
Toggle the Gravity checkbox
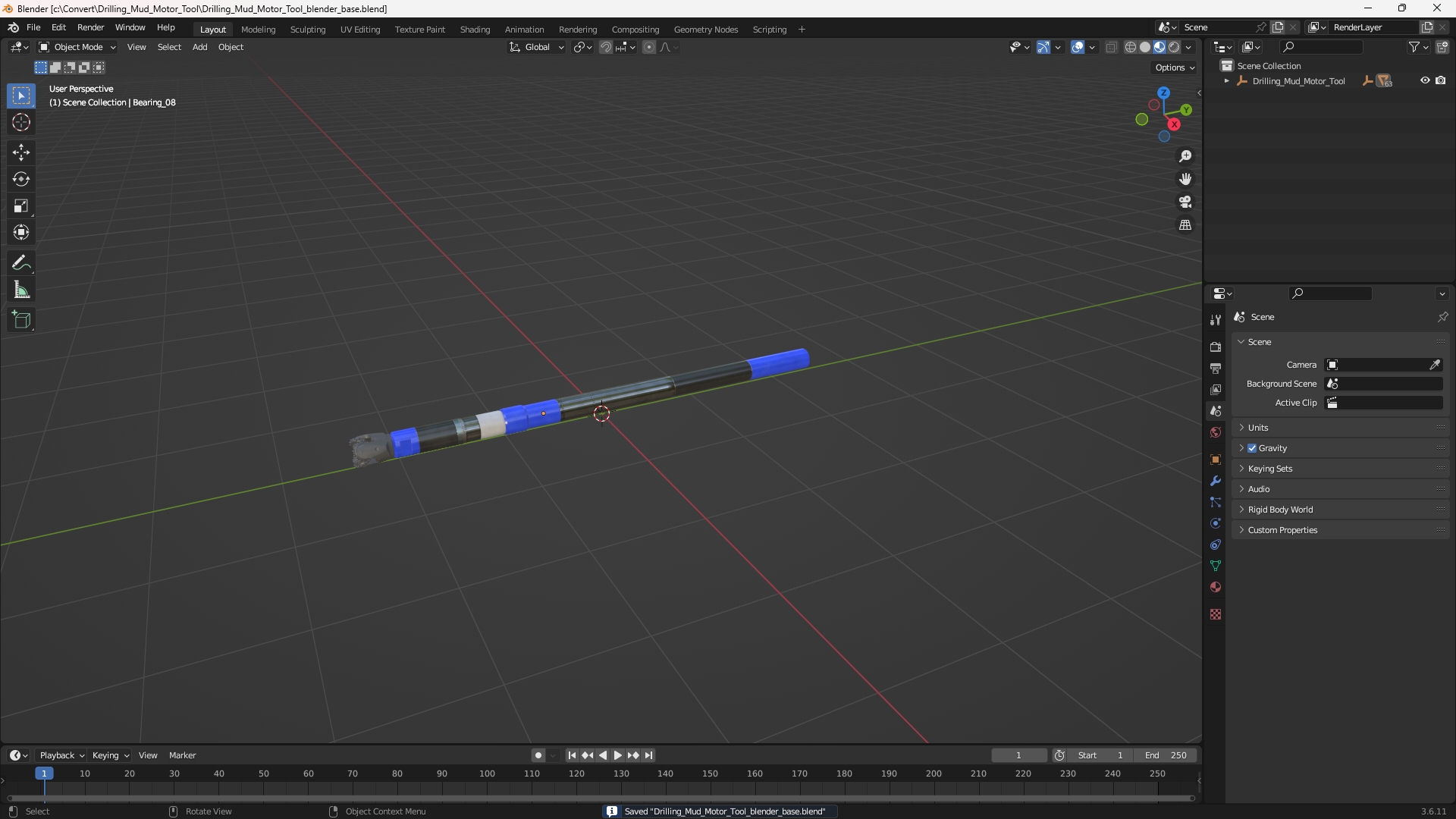1252,448
